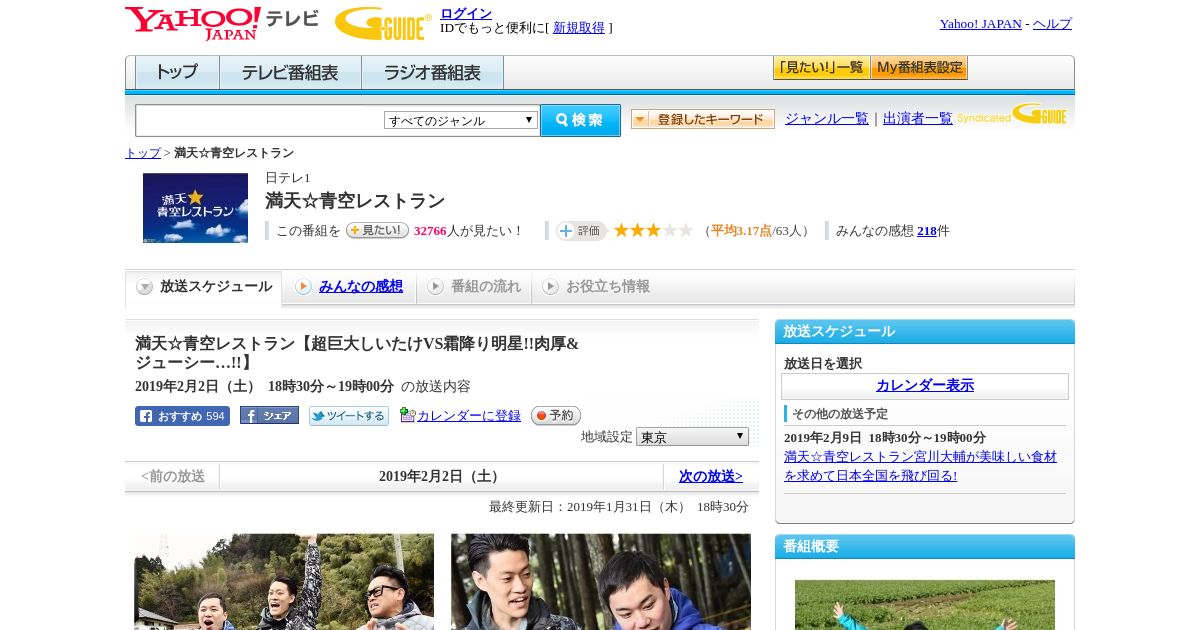Open the 地域設定 東京 dropdown
Image resolution: width=1200 pixels, height=630 pixels.
(692, 437)
